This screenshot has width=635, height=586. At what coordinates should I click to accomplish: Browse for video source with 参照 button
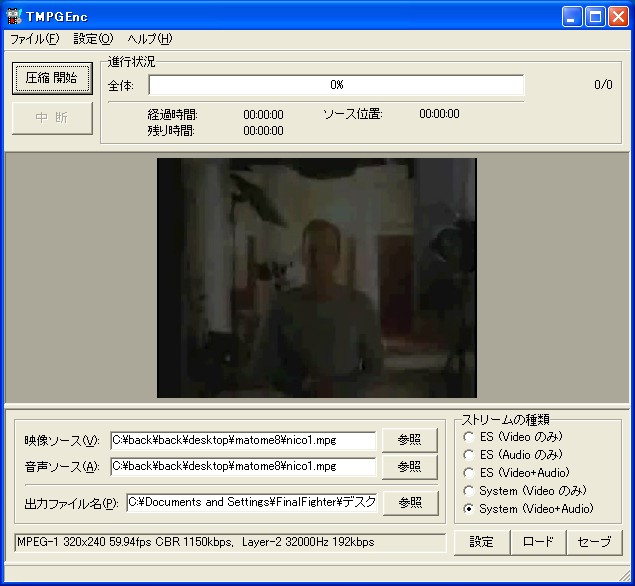pyautogui.click(x=409, y=440)
